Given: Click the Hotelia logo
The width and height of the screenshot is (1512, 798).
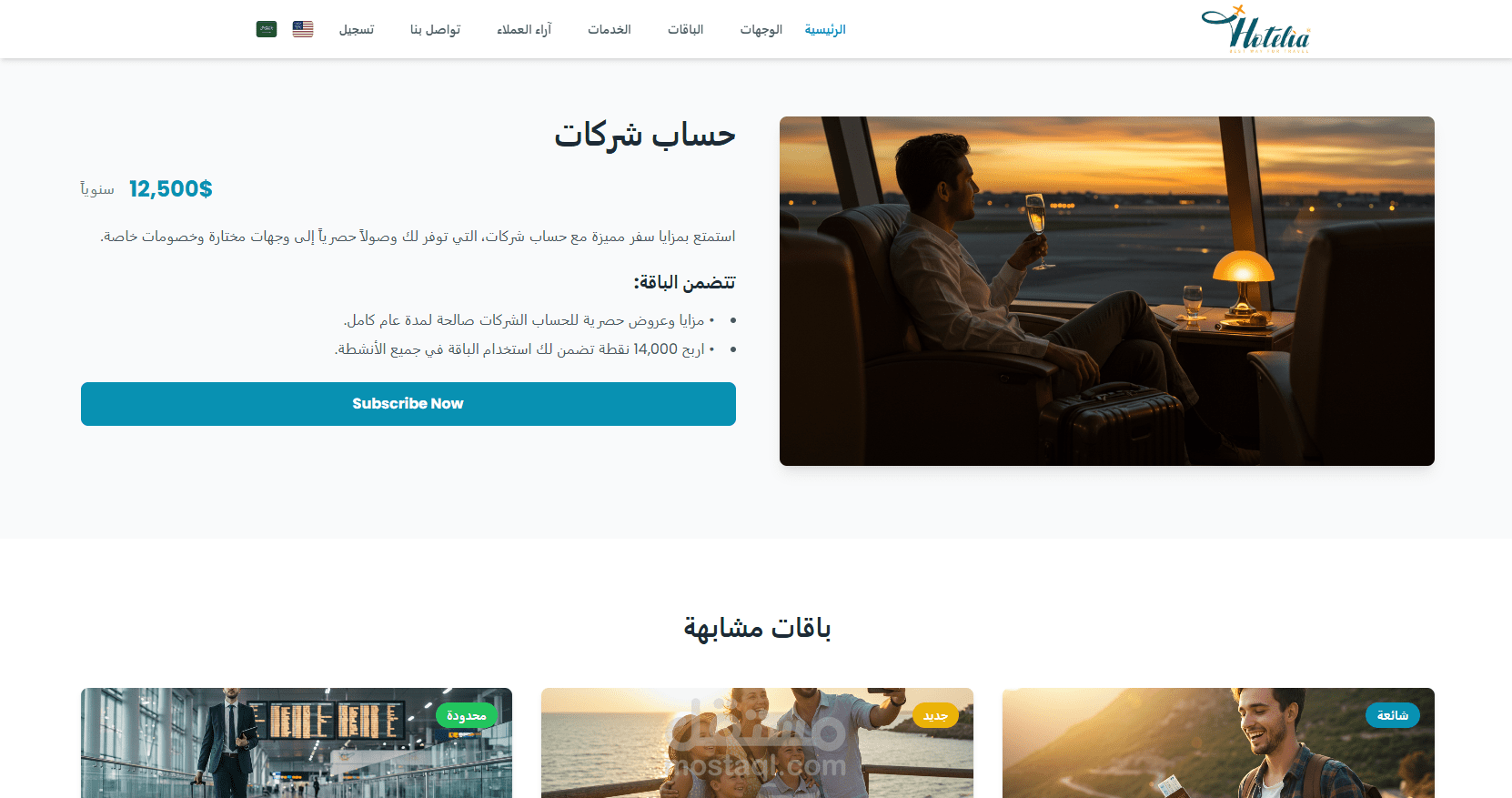Looking at the screenshot, I should point(1255,29).
